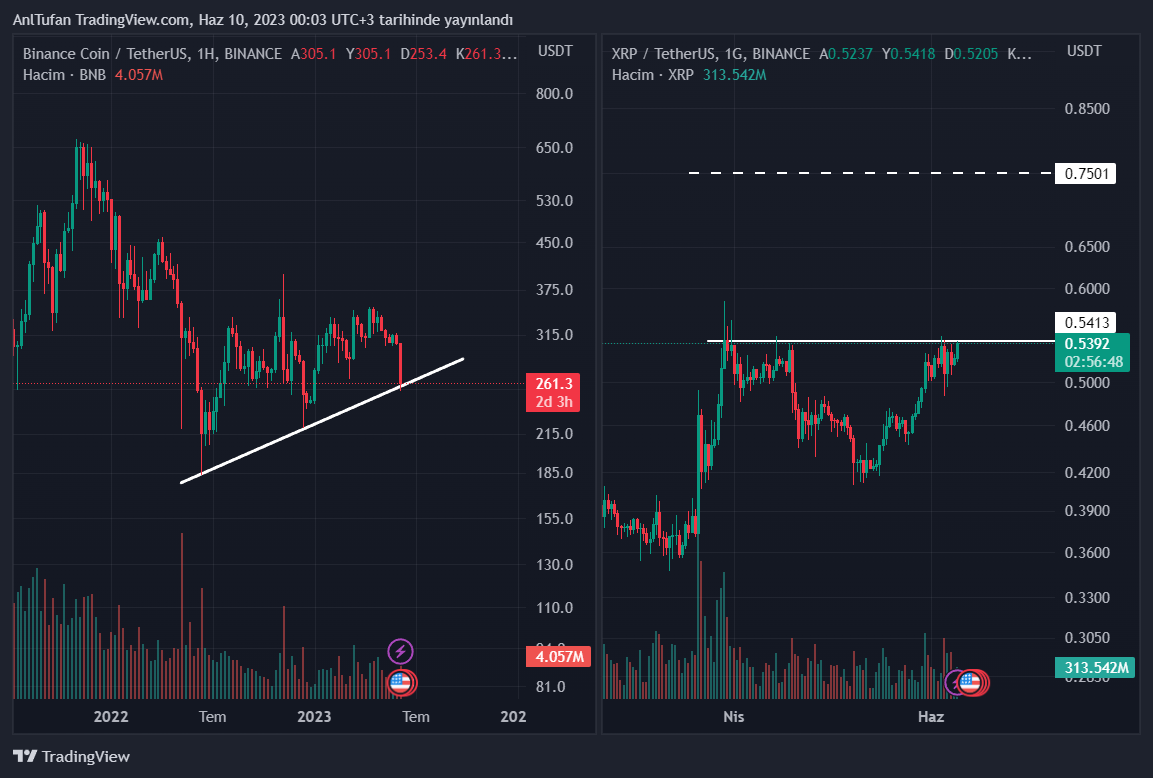Open the USDT currency selector on BNB chart
Screen dimensions: 1153x778
[x=554, y=51]
